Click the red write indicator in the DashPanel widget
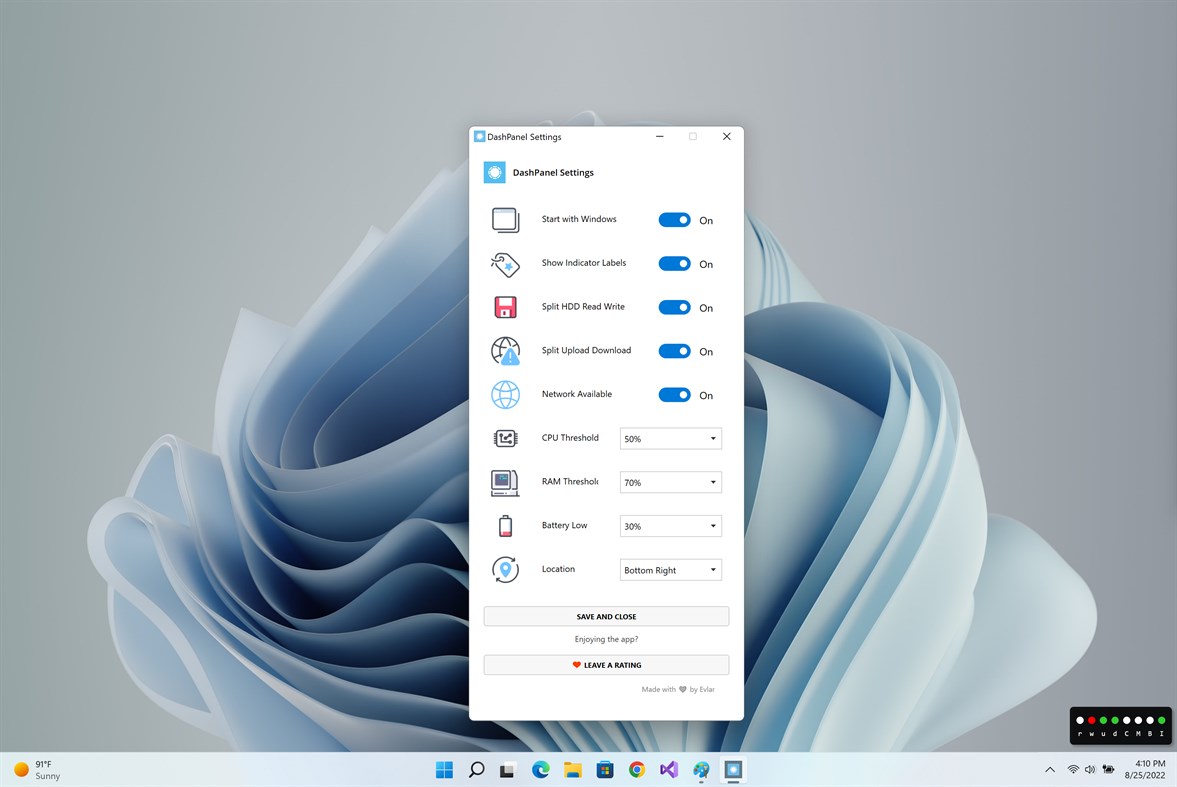This screenshot has width=1177, height=787. click(1091, 720)
